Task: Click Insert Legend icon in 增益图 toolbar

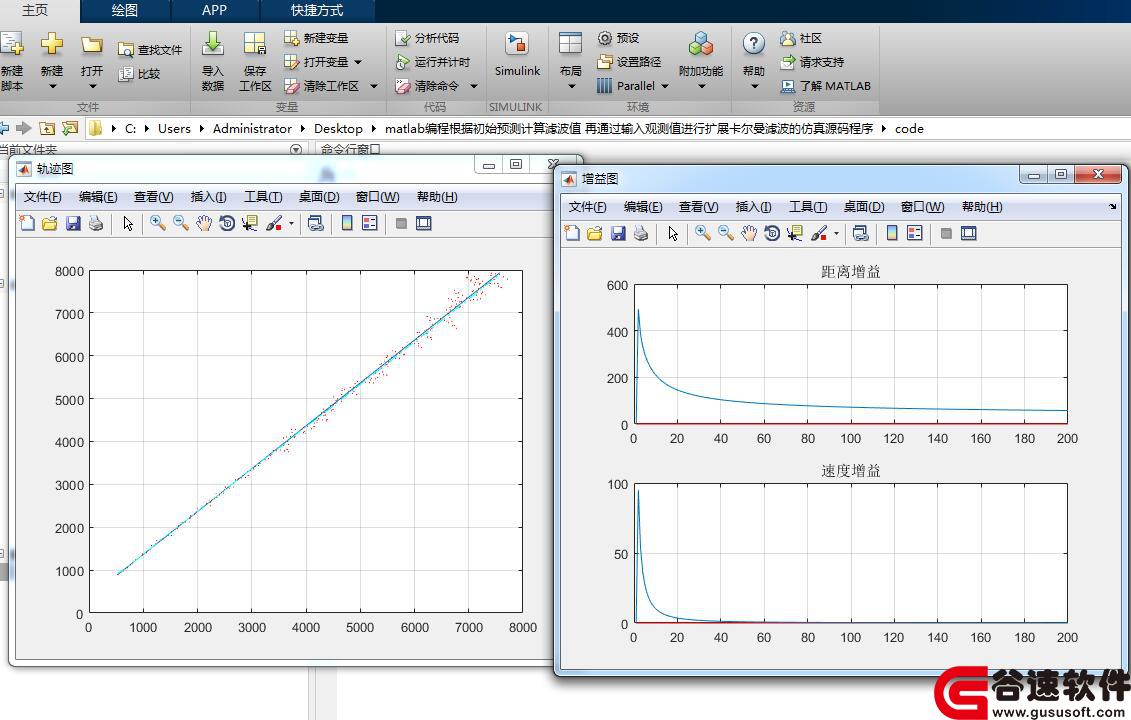Action: 915,234
